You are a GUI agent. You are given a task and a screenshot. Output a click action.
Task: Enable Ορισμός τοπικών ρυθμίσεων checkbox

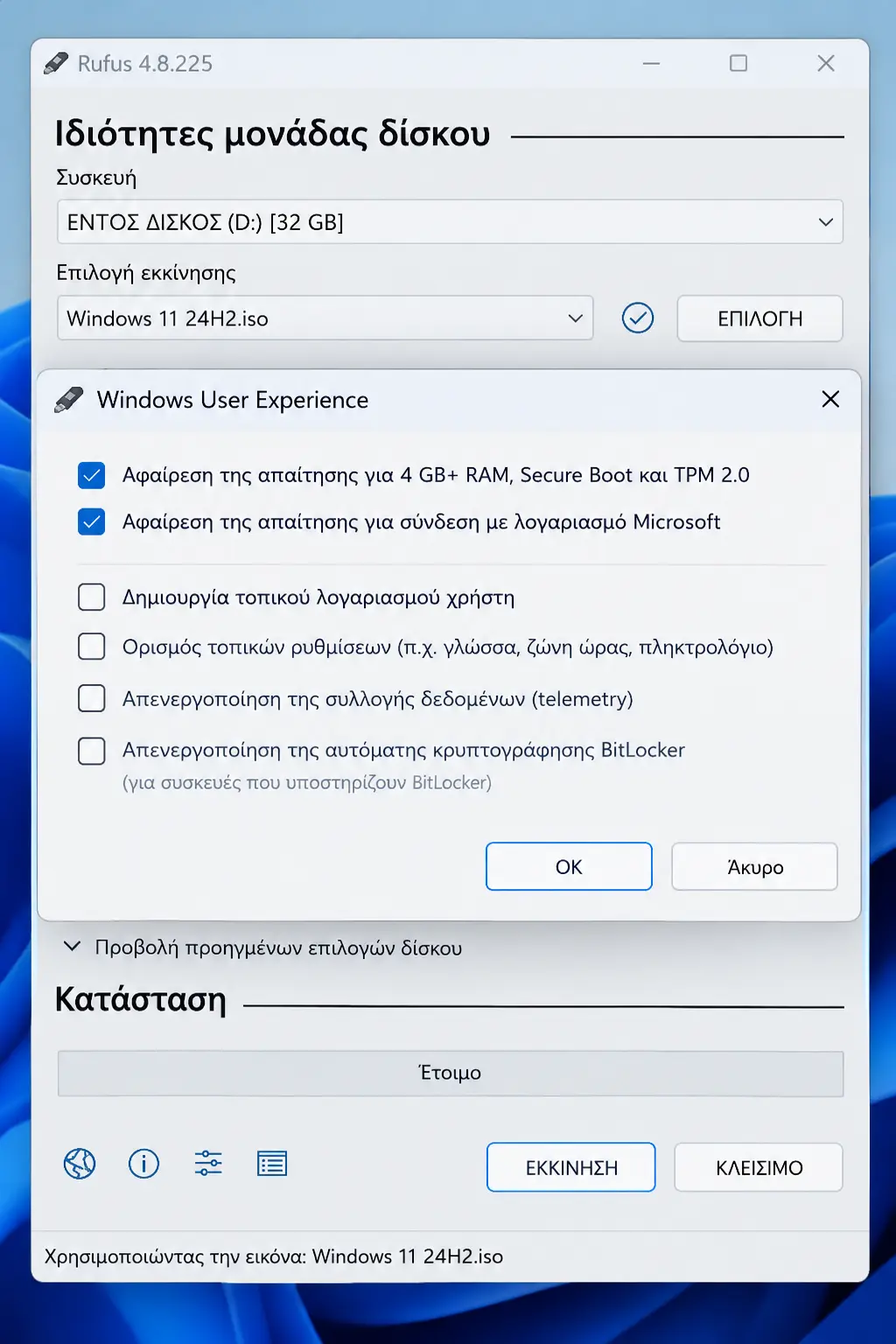coord(91,647)
